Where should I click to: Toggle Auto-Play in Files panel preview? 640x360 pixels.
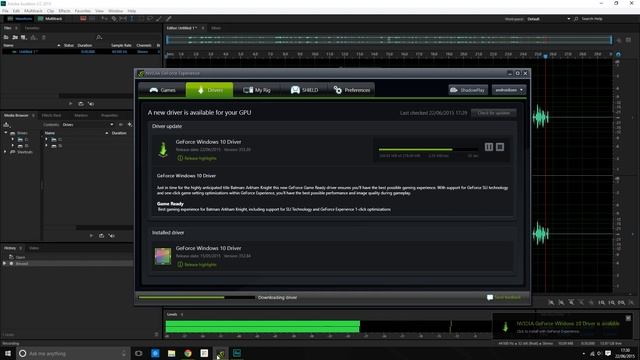(x=91, y=104)
